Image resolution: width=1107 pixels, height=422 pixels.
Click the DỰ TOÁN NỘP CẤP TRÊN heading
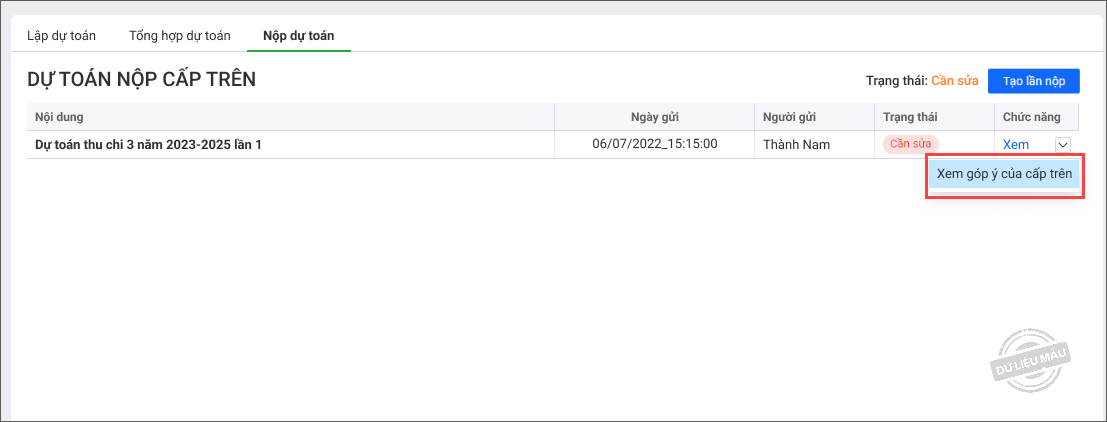[141, 80]
